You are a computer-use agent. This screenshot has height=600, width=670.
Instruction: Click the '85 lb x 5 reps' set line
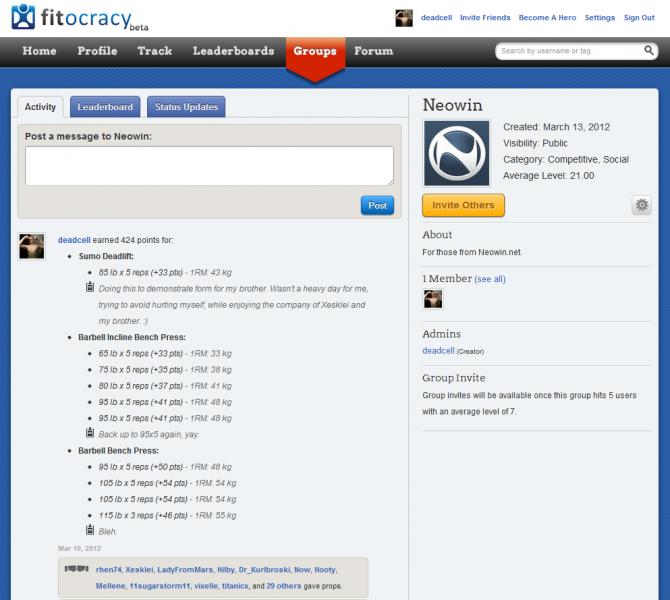165,273
